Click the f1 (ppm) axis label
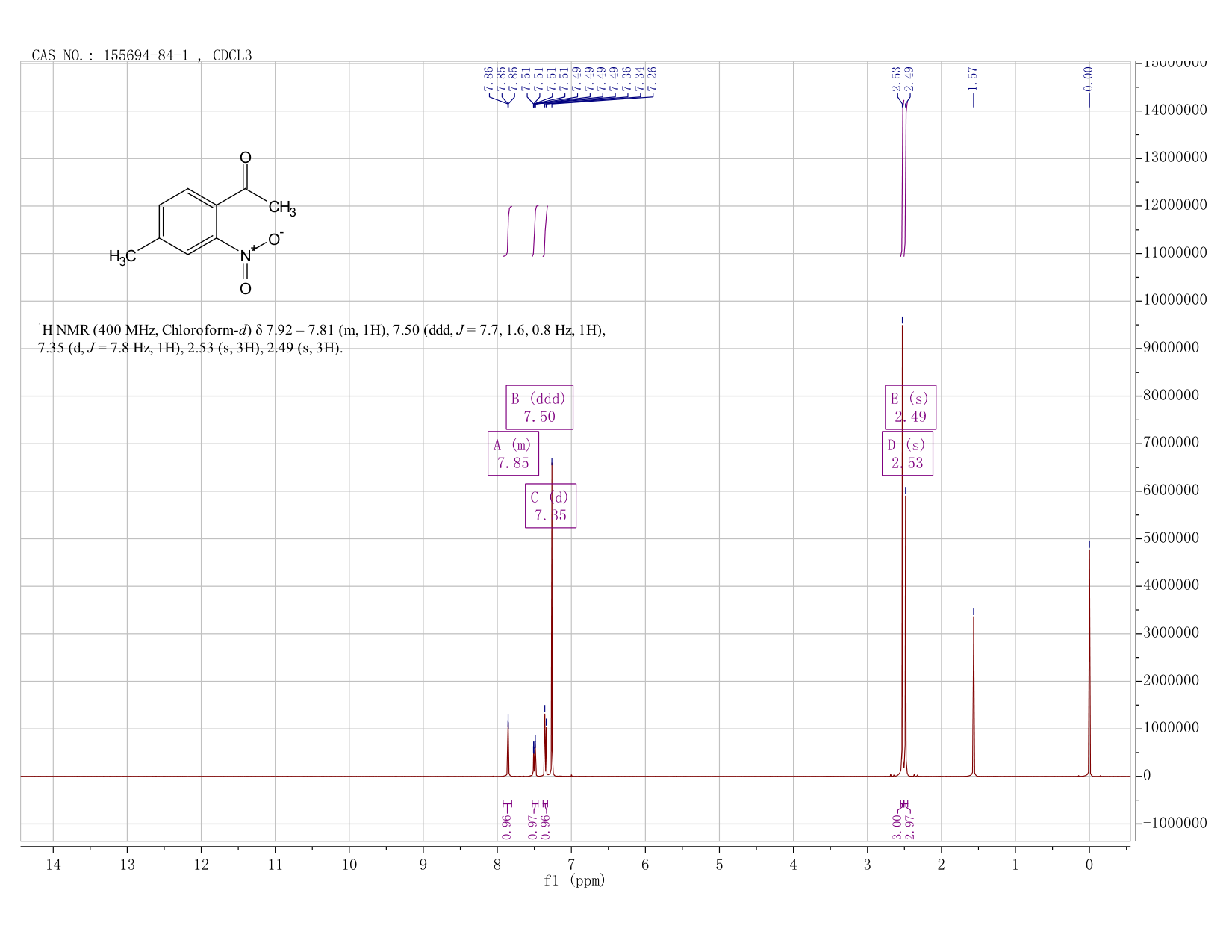This screenshot has height=952, width=1232. point(574,881)
